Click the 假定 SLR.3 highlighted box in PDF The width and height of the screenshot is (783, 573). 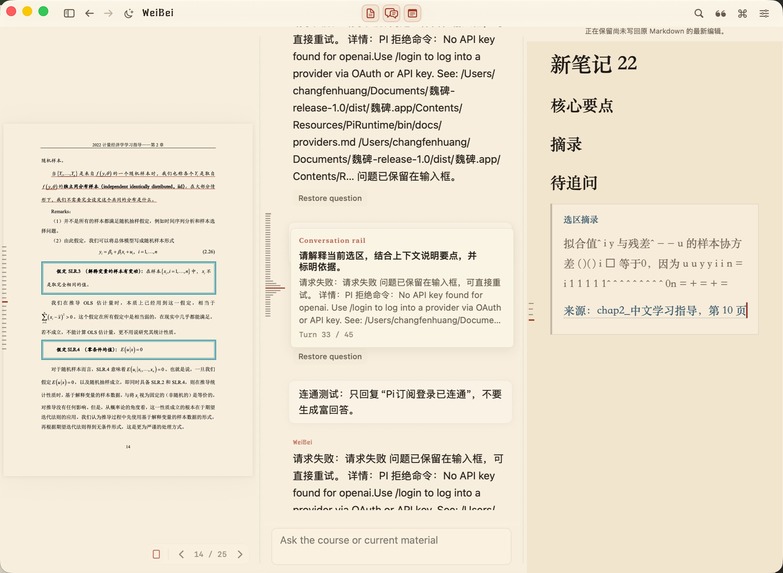[x=129, y=278]
